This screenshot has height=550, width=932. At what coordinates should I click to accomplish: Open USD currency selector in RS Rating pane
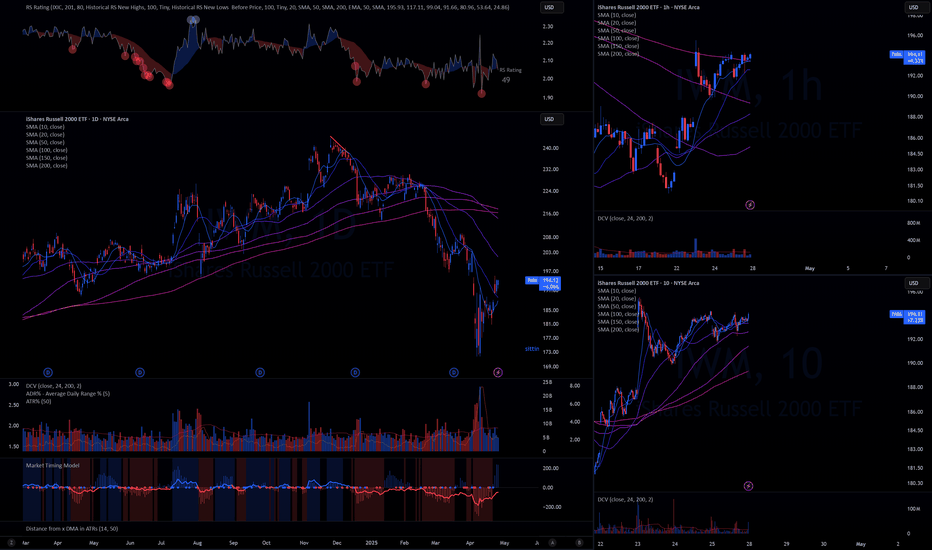pos(552,8)
